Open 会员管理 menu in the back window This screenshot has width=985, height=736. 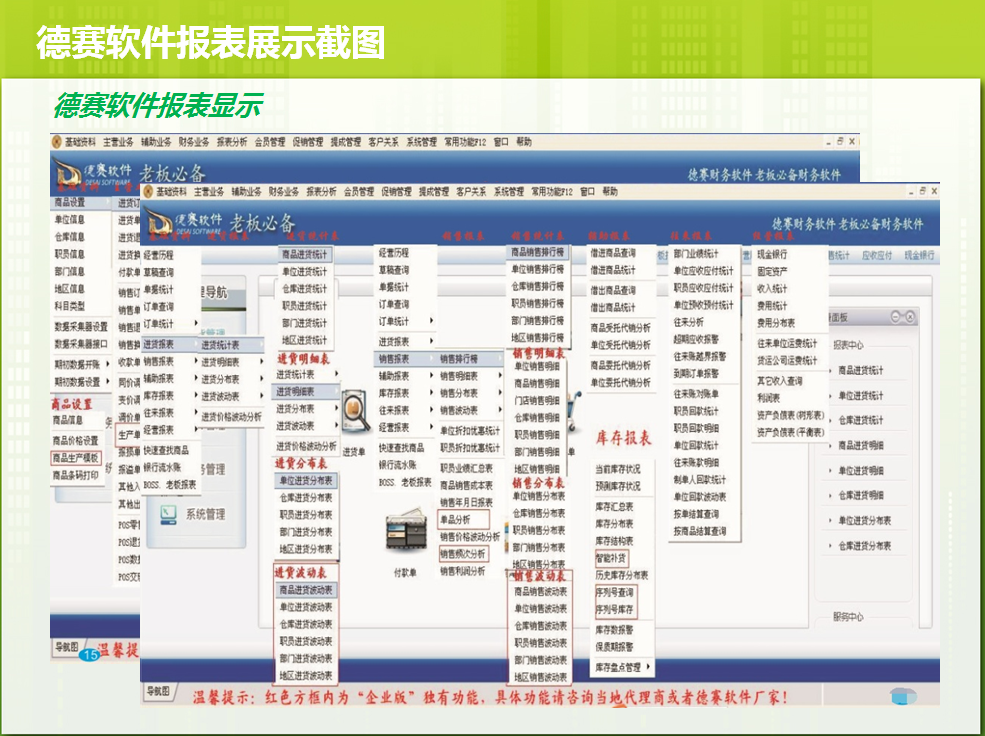[269, 142]
